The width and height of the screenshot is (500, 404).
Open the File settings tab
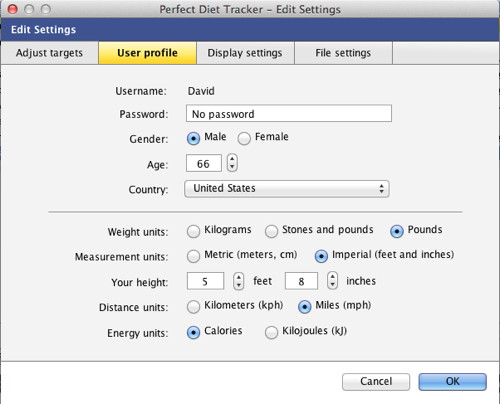click(343, 53)
